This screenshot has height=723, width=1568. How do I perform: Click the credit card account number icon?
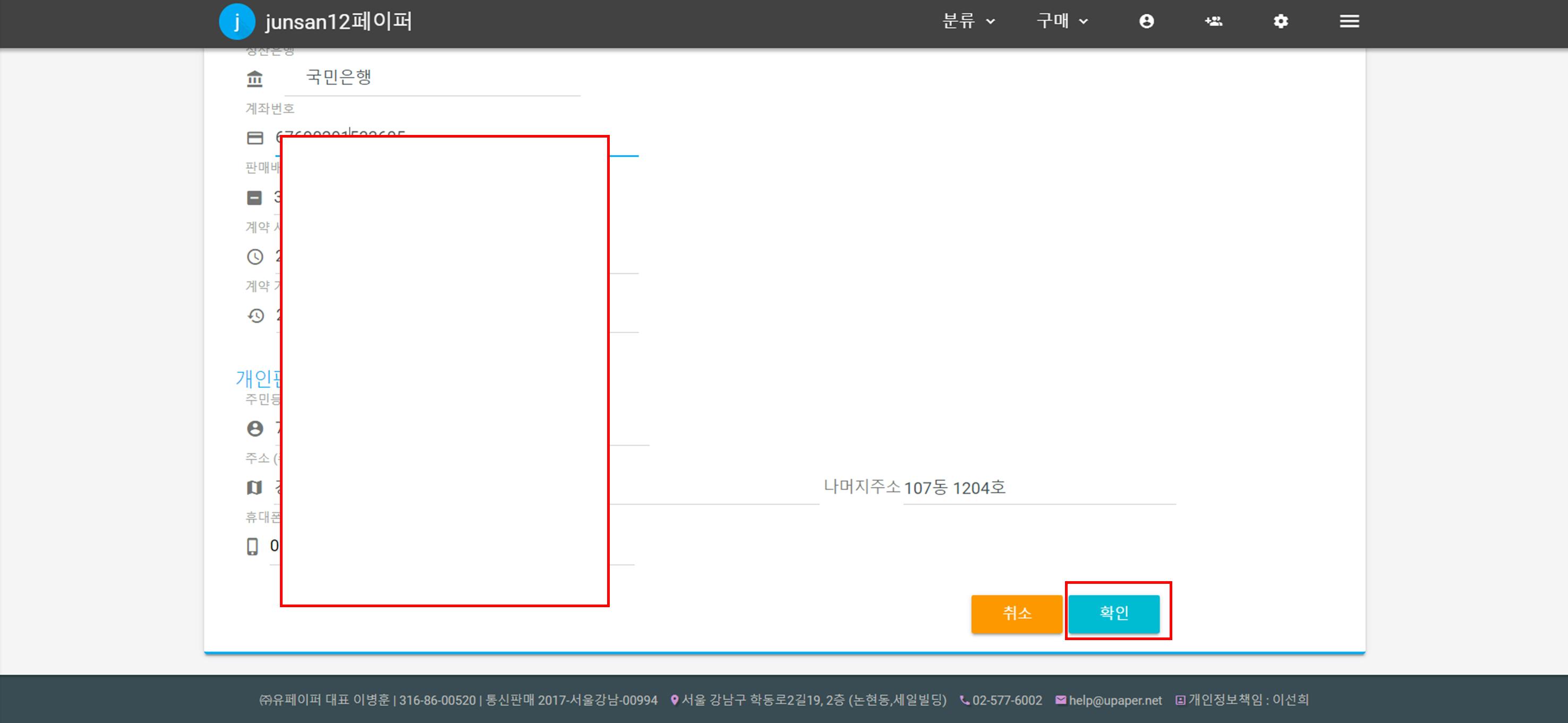(254, 138)
